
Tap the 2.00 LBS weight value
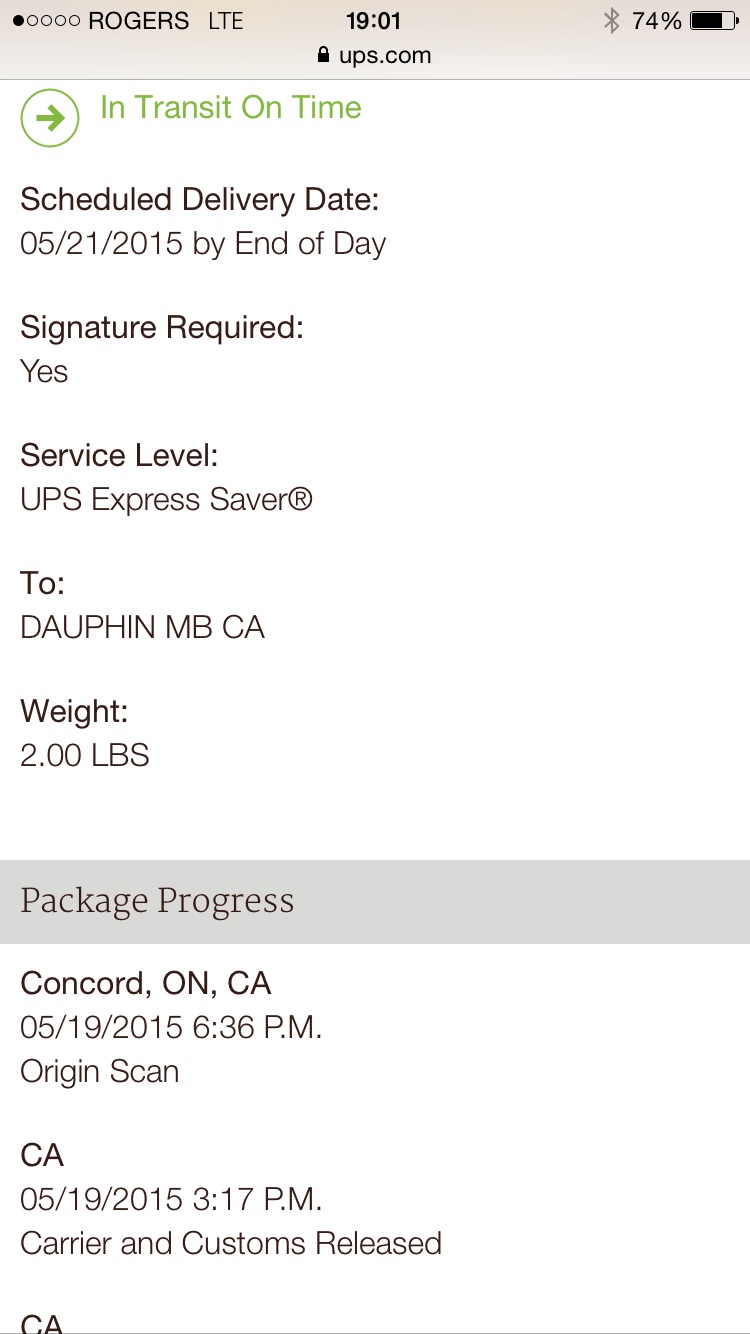pyautogui.click(x=85, y=755)
